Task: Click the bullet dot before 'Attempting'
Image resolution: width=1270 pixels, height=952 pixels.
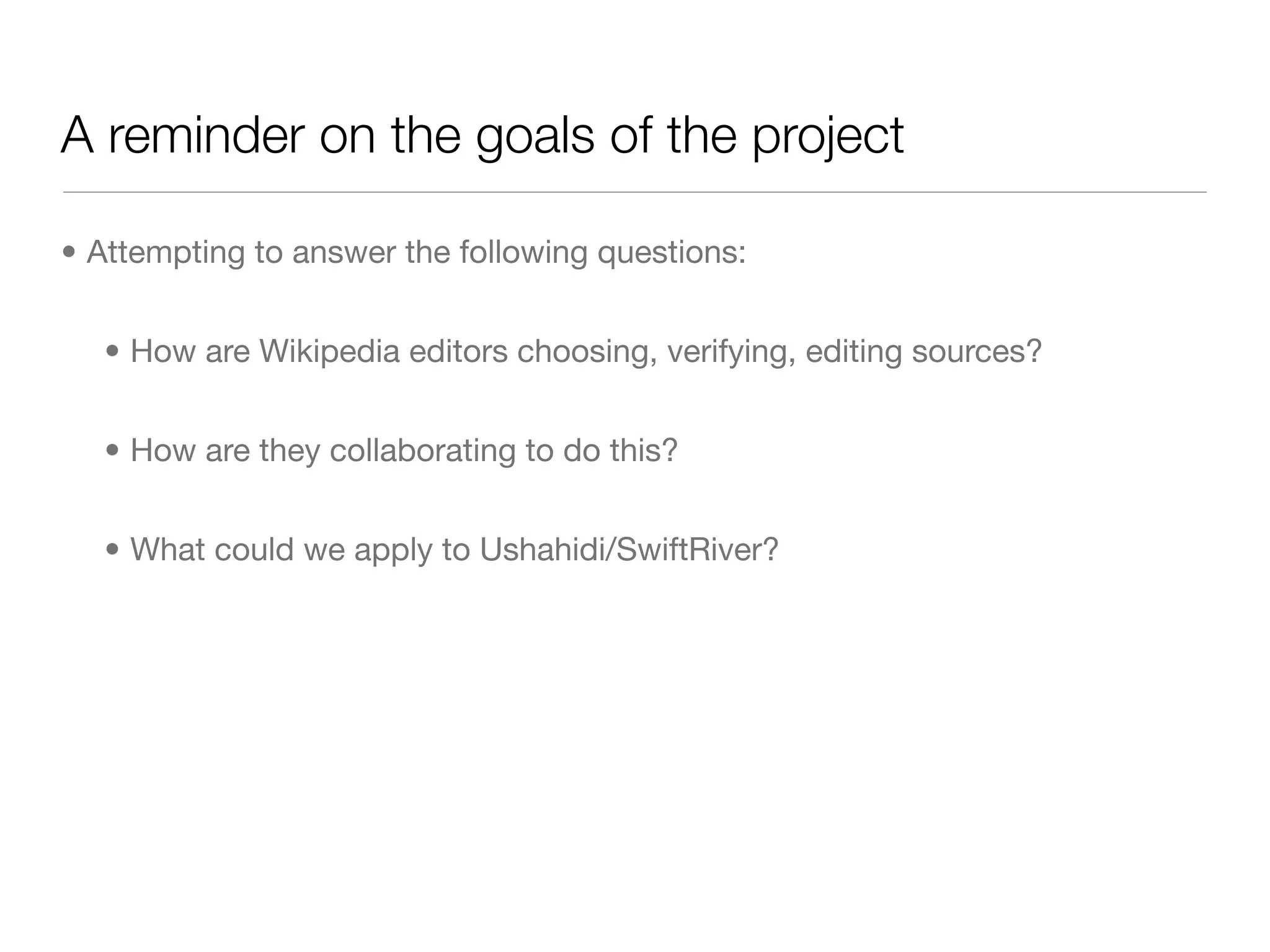Action: point(69,253)
